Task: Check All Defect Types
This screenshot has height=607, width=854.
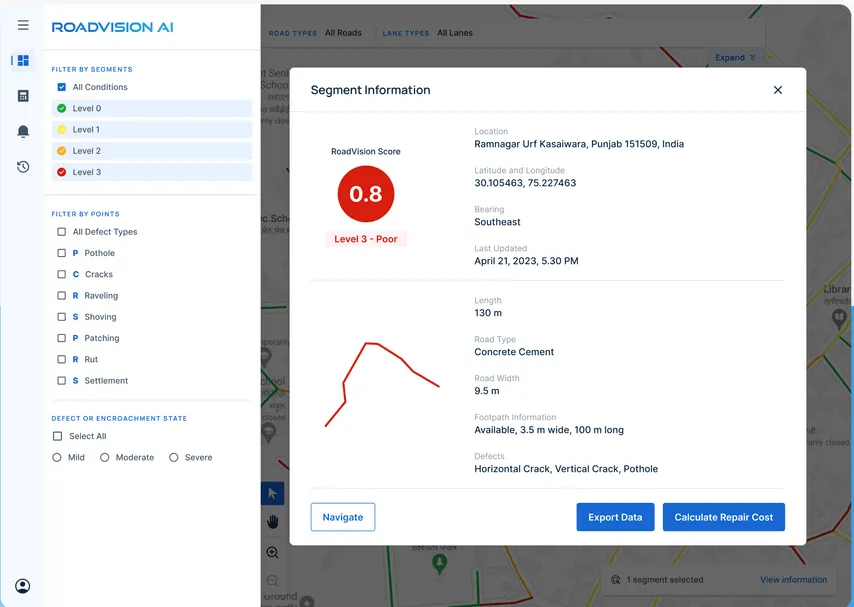Action: click(62, 232)
